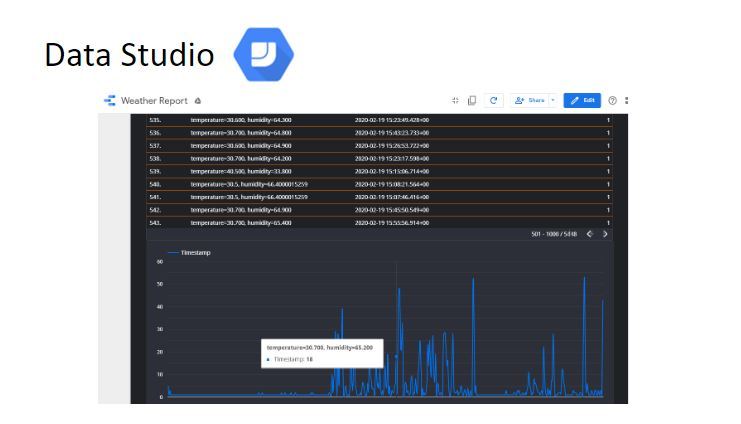Click the blue Edit button
Viewport: 741px width, 424px height.
click(x=582, y=100)
